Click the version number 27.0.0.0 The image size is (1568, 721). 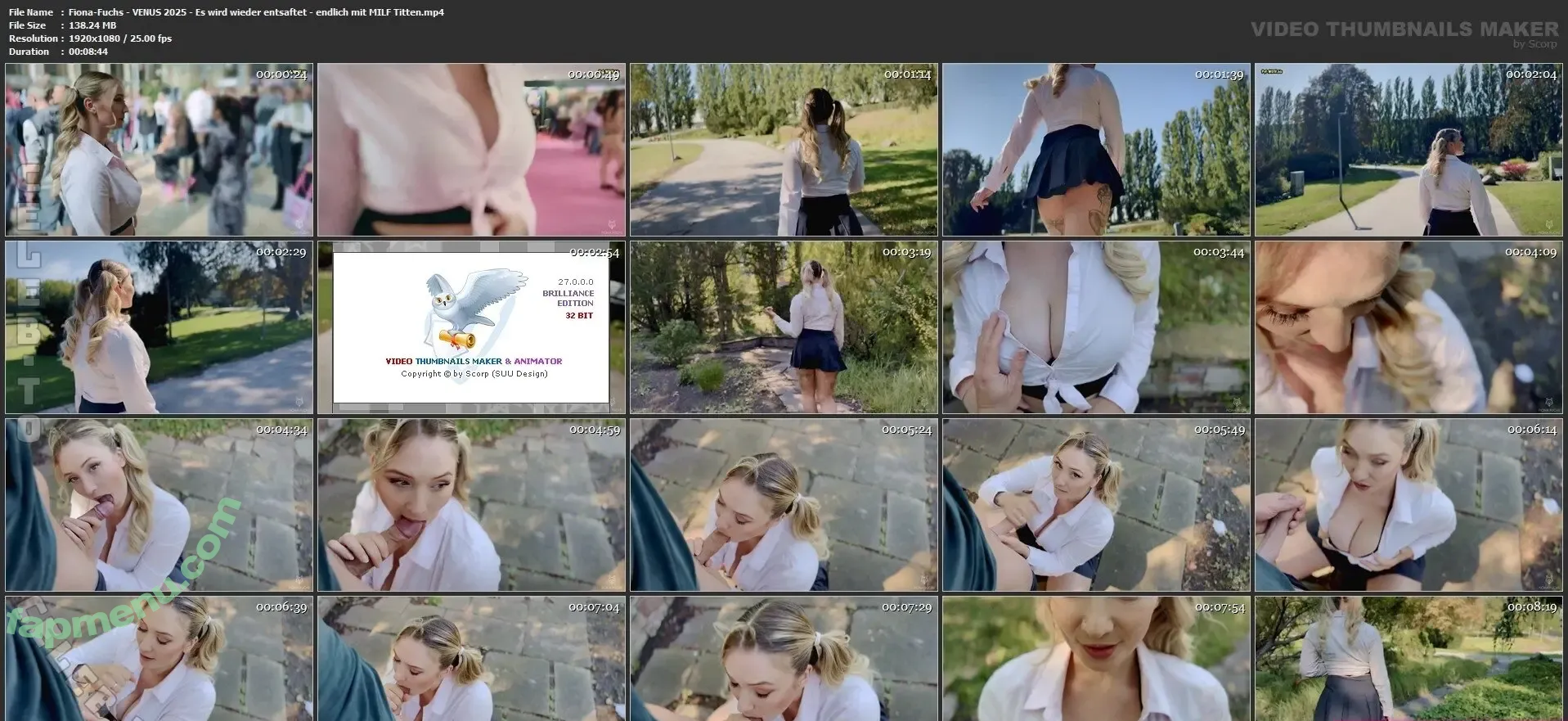coord(576,282)
